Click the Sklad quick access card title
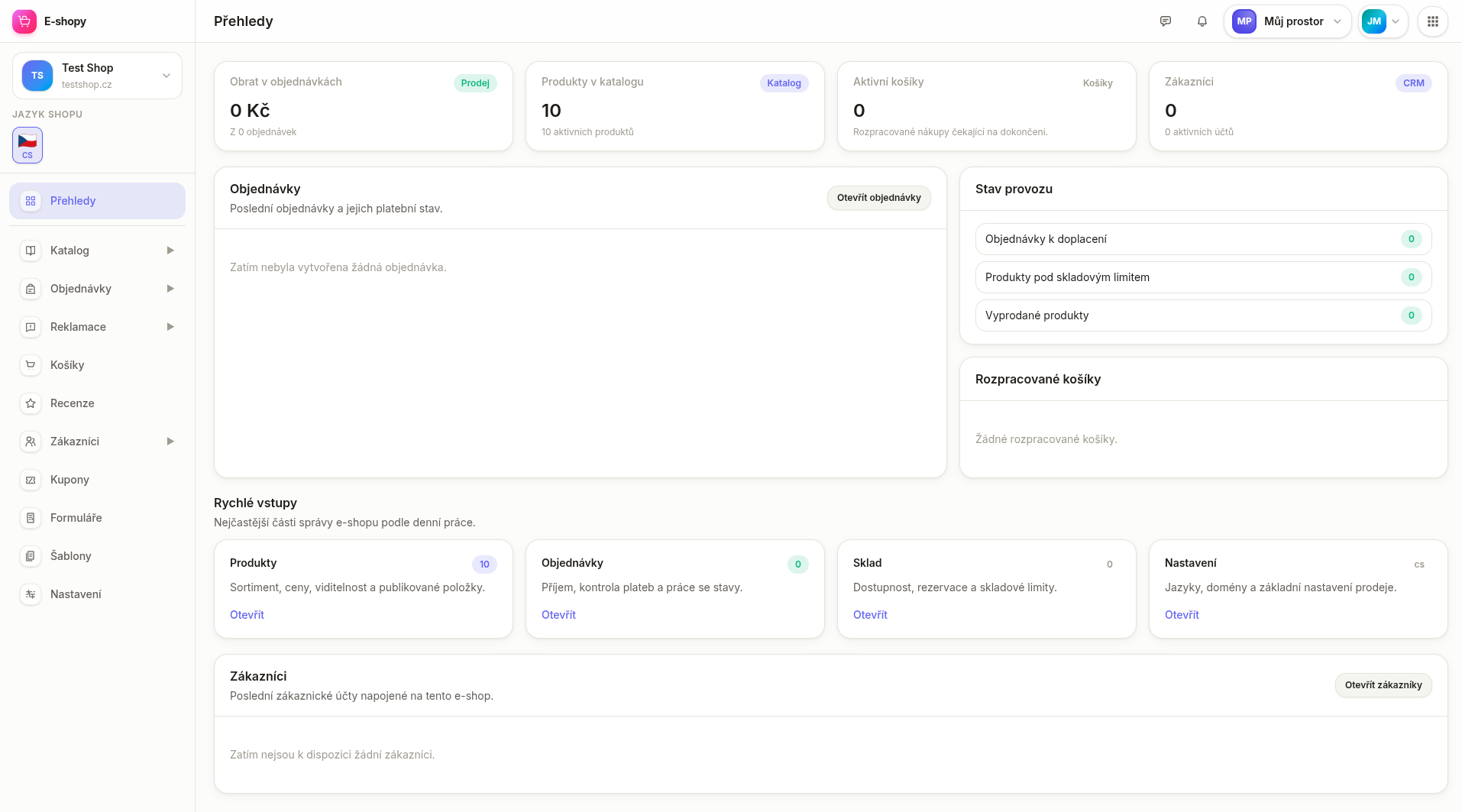The height and width of the screenshot is (812, 1462). (x=867, y=563)
